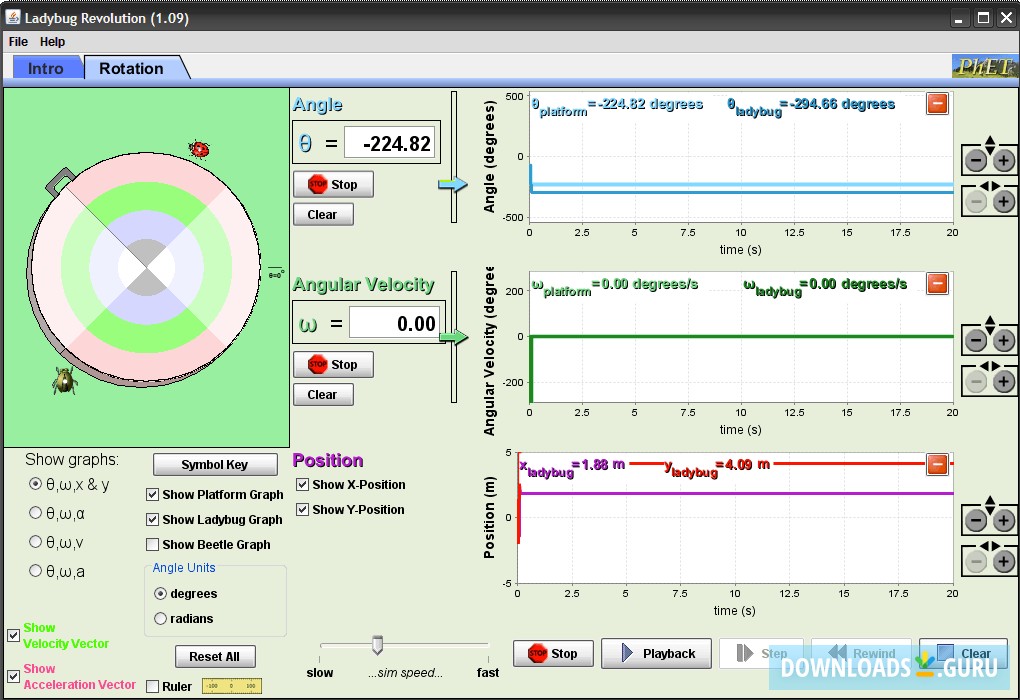This screenshot has height=700, width=1020.
Task: Select the θ,ω,α graphs option
Action: (x=36, y=513)
